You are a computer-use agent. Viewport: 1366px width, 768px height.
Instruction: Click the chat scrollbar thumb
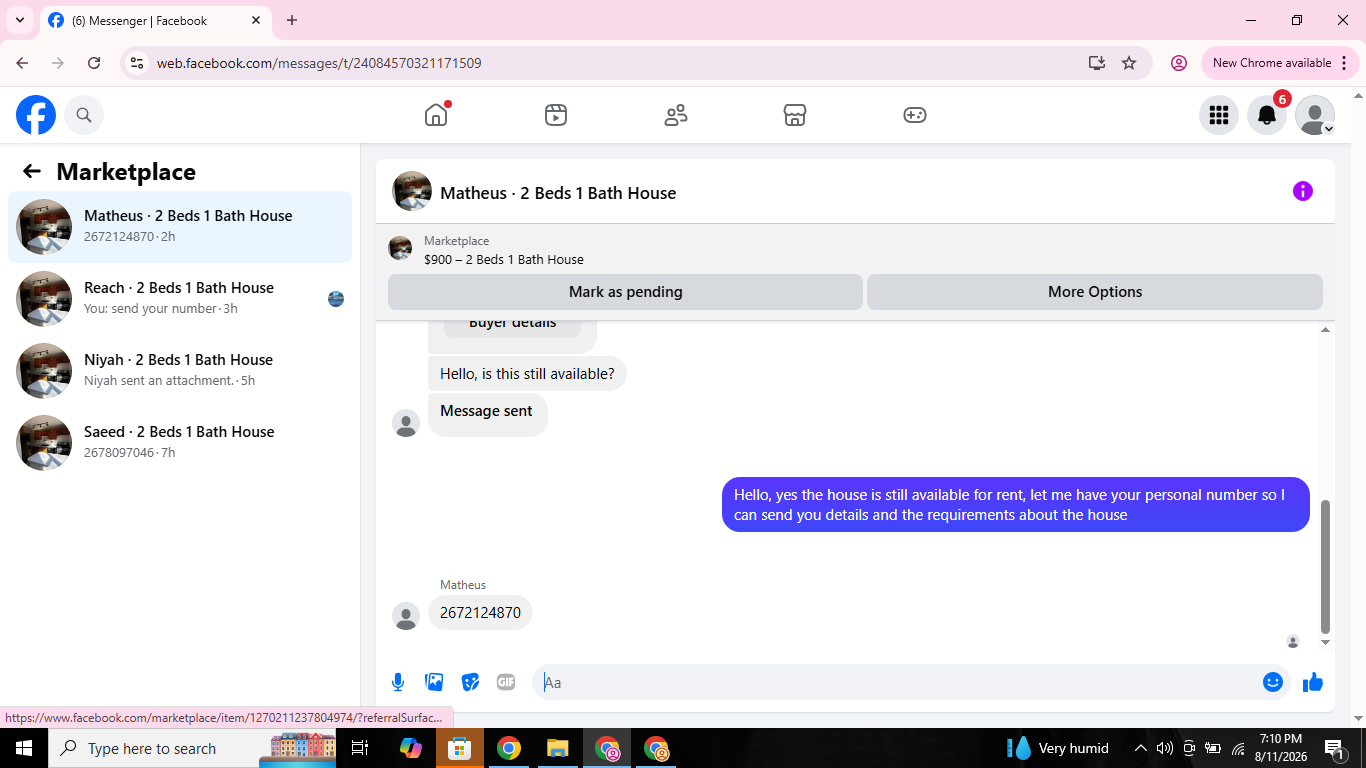click(1325, 566)
